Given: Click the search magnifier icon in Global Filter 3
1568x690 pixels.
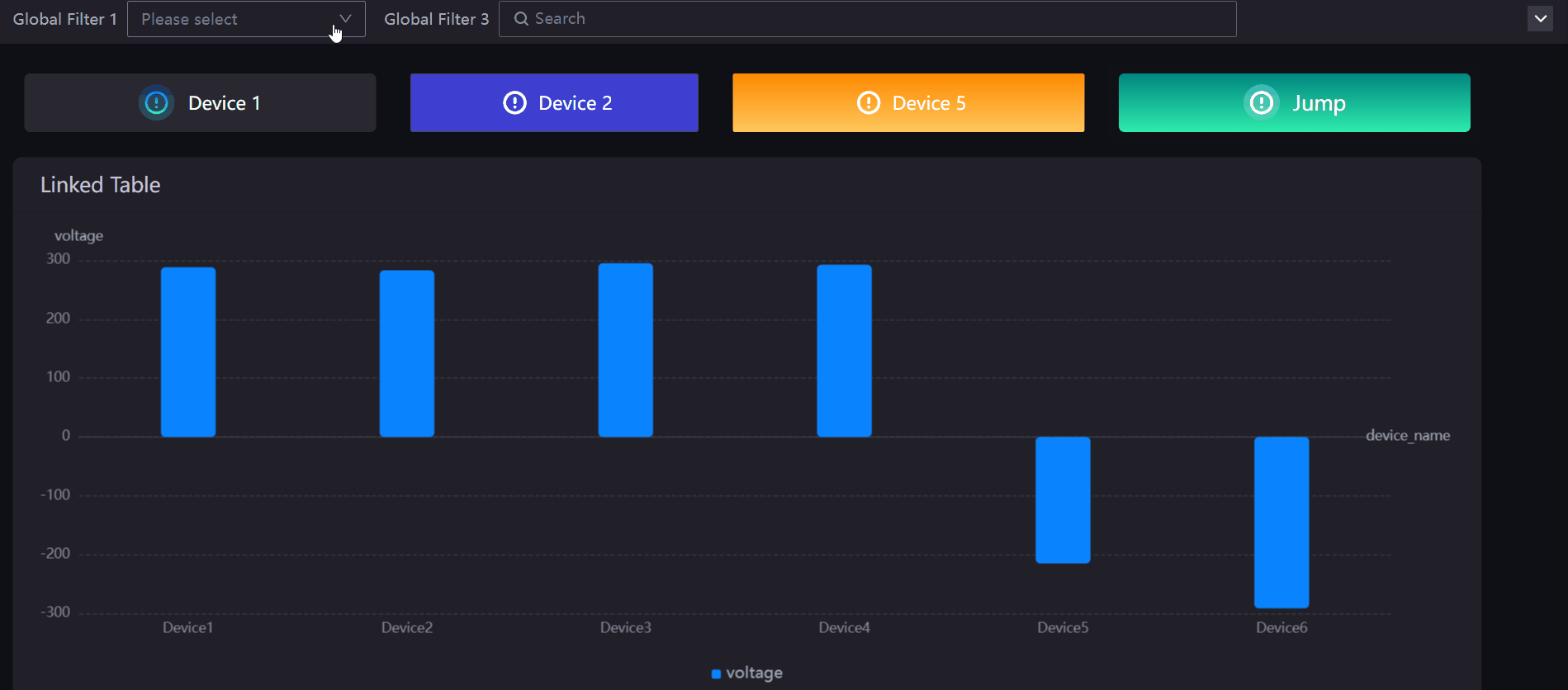Looking at the screenshot, I should pos(521,19).
